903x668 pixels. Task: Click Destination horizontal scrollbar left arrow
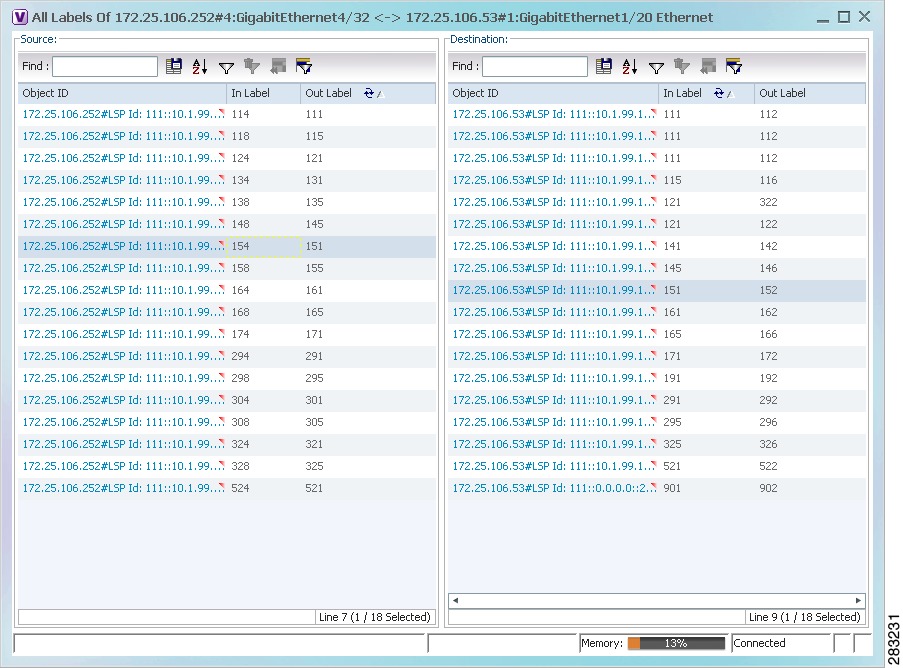click(x=456, y=600)
